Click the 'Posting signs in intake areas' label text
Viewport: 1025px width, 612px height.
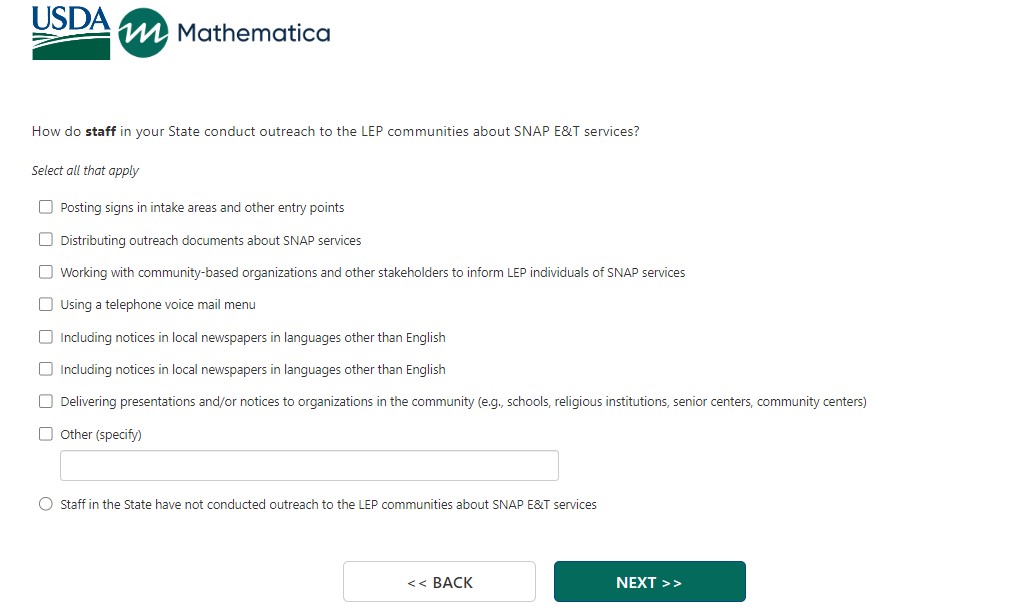[x=202, y=208]
